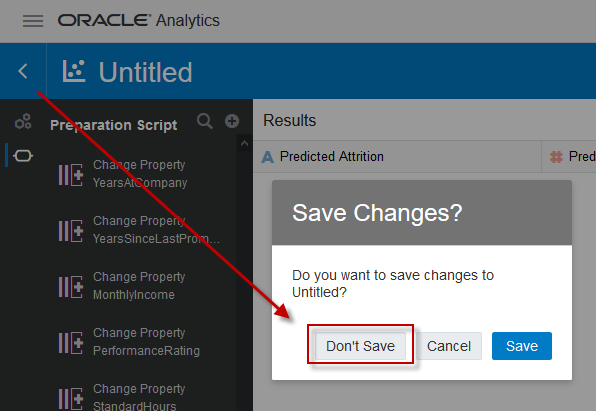Select the preparation script sidebar icon
This screenshot has width=596, height=411.
pyautogui.click(x=23, y=156)
